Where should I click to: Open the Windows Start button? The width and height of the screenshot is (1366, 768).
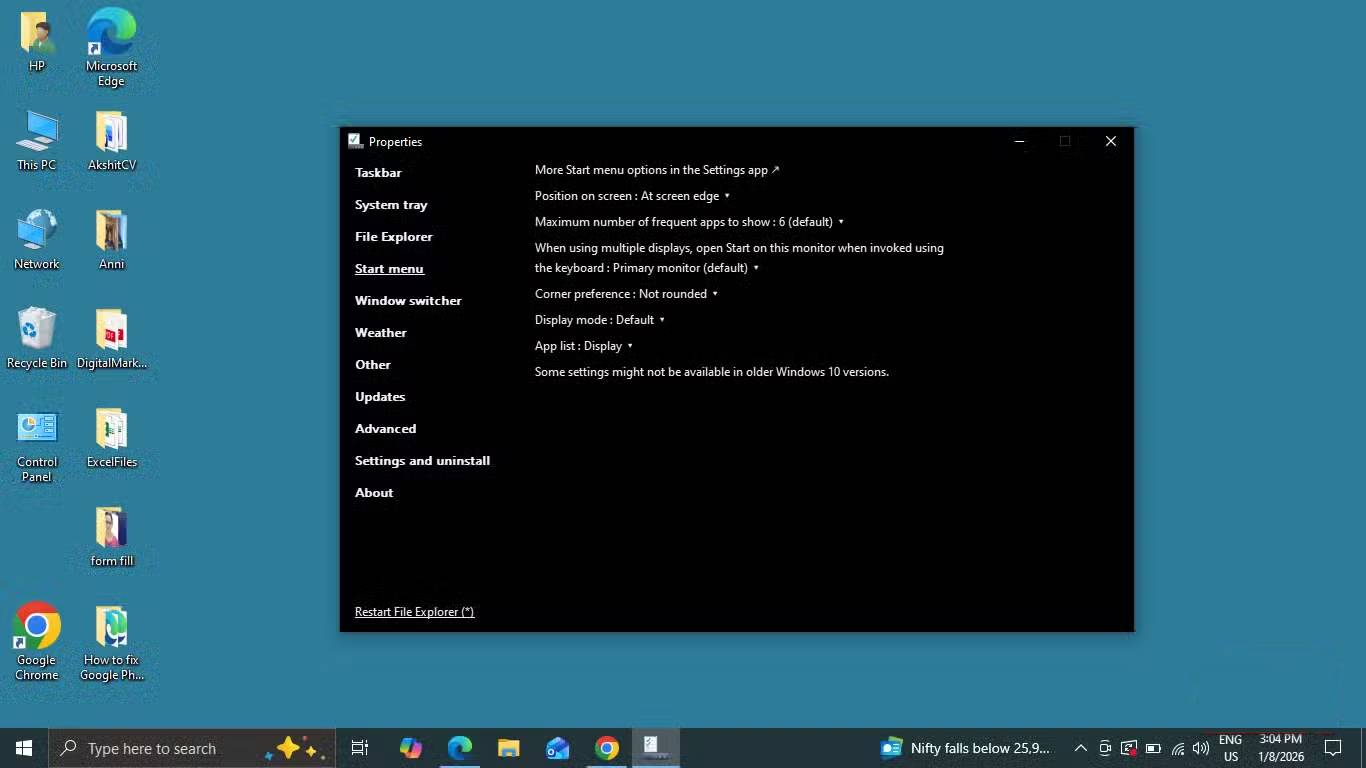click(x=24, y=748)
